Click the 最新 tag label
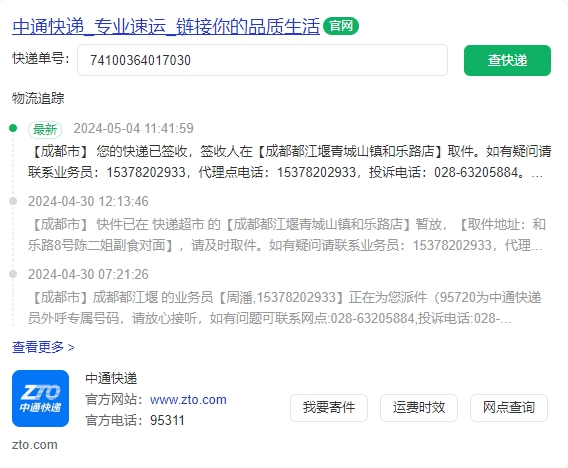 [45, 129]
